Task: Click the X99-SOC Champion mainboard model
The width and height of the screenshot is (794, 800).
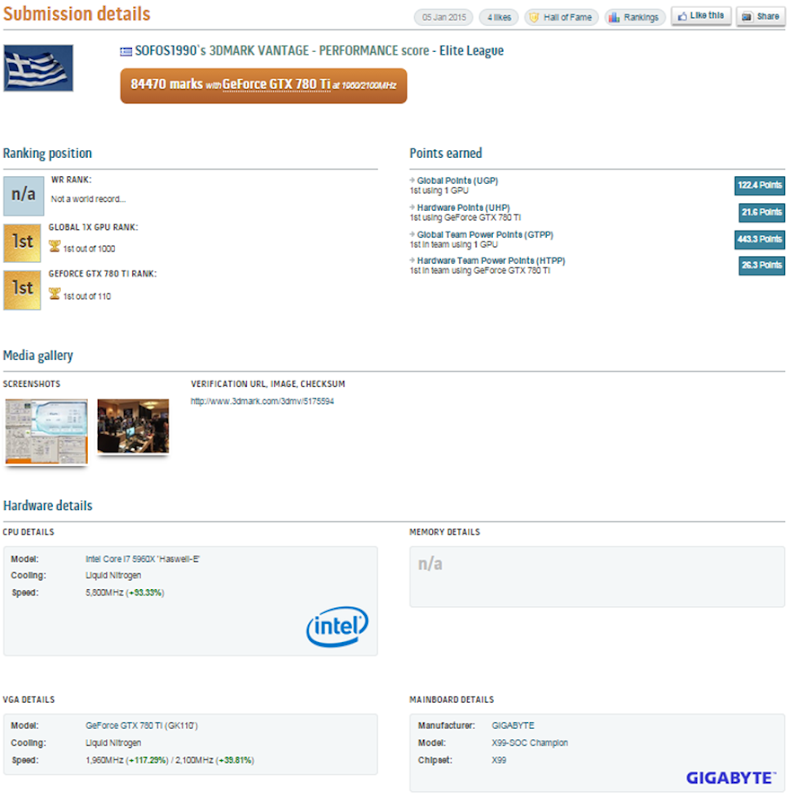Action: 530,743
